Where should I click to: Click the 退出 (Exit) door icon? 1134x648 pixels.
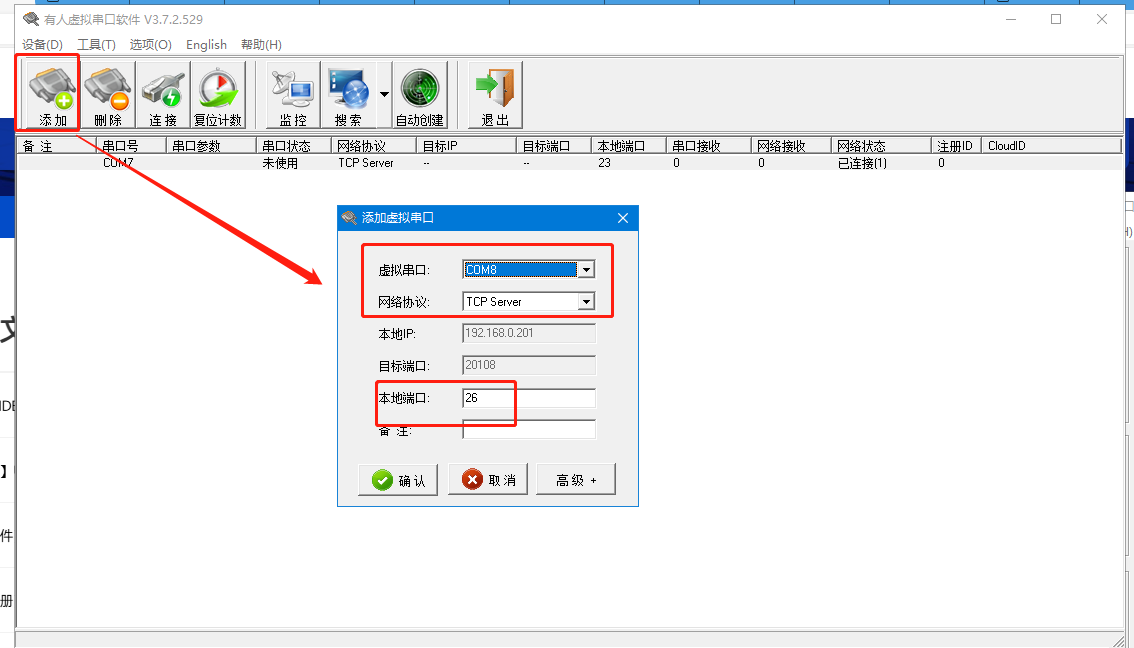click(x=495, y=95)
